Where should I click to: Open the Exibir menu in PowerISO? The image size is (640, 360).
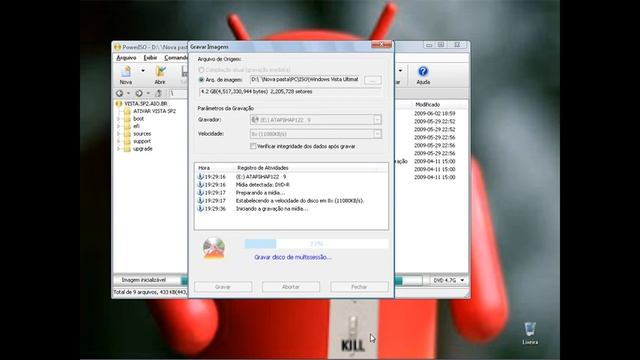[150, 58]
